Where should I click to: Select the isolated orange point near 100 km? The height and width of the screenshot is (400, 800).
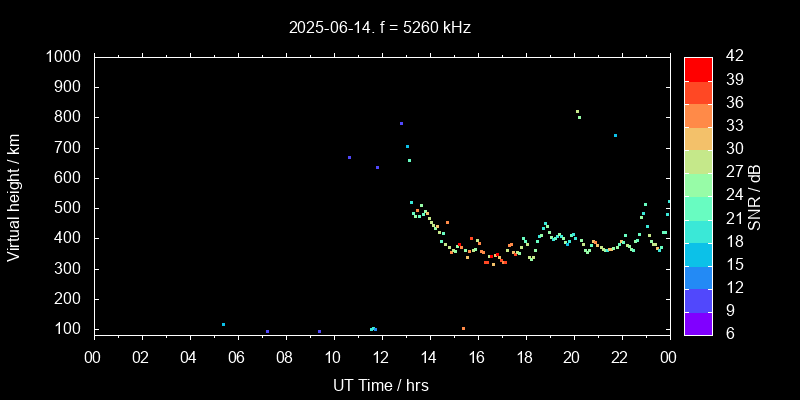point(463,328)
